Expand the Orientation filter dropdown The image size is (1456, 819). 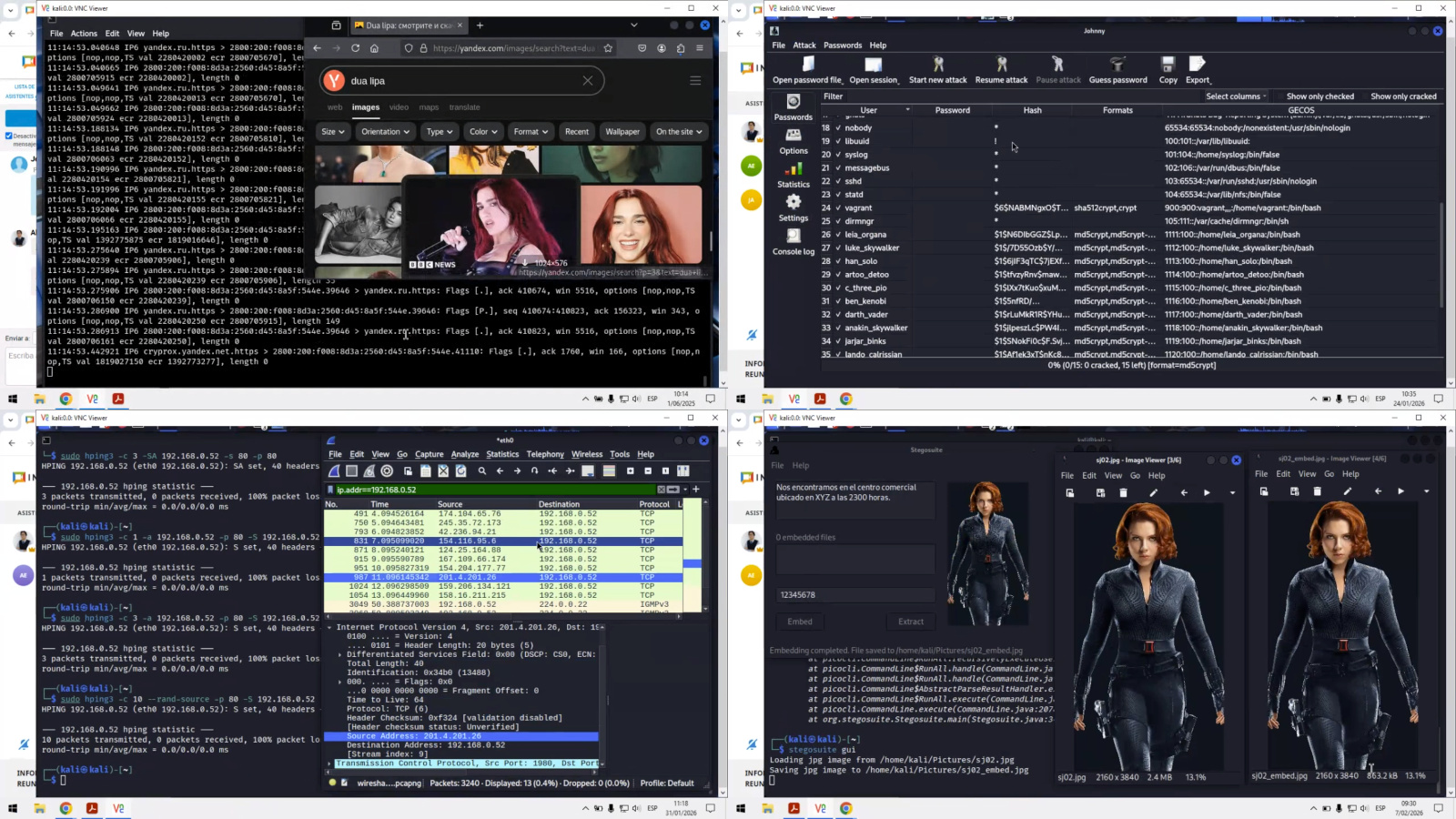tap(385, 132)
